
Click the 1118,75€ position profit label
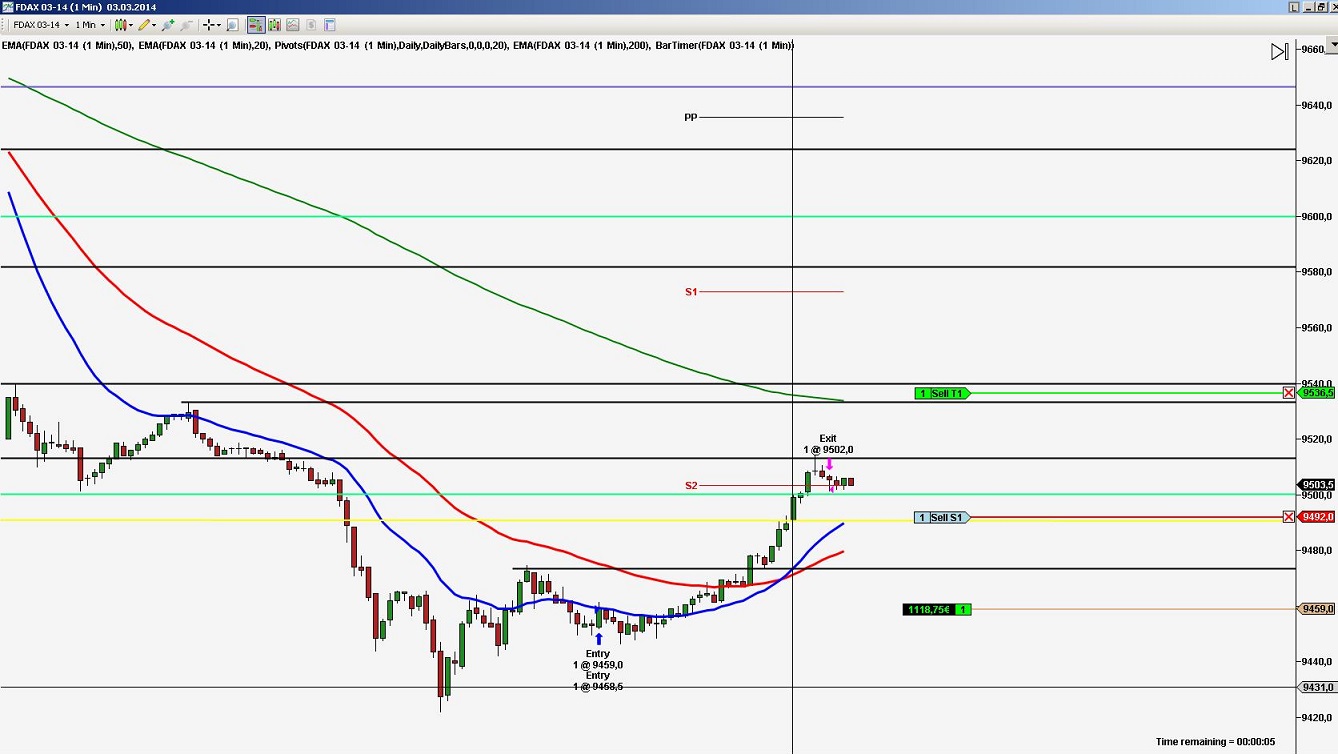[x=935, y=609]
